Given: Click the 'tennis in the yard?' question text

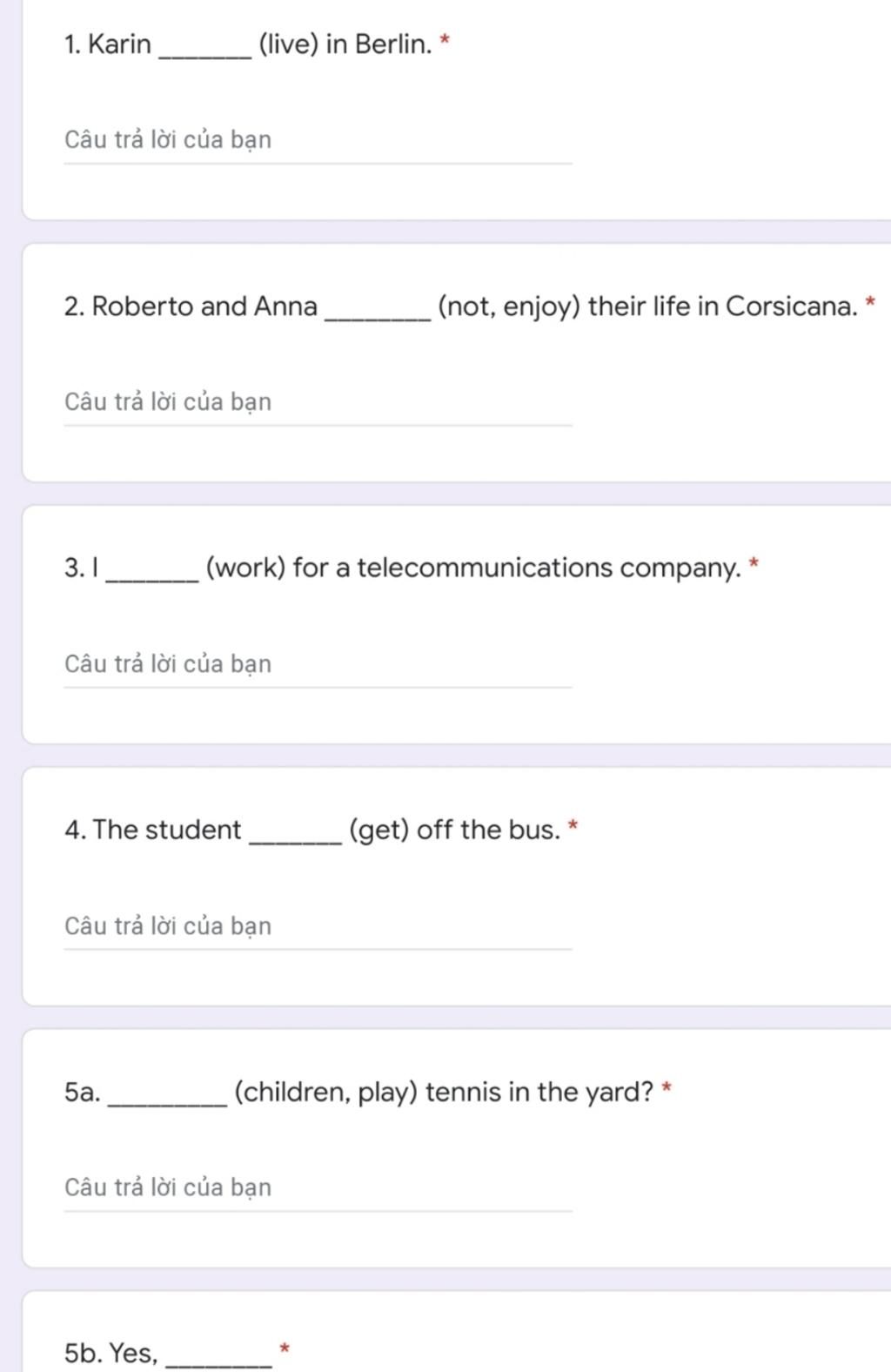Looking at the screenshot, I should (539, 1092).
